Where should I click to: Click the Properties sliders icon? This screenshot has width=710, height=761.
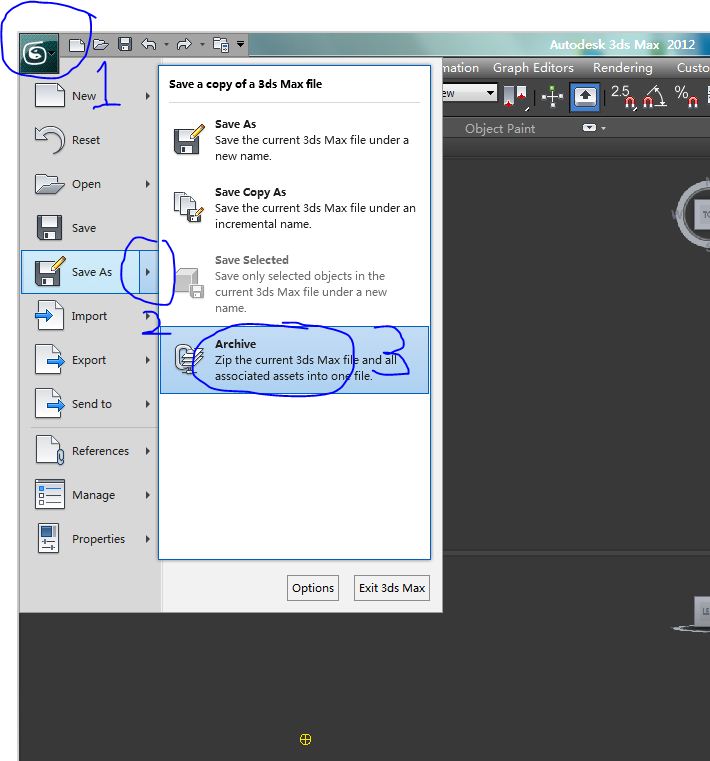[x=49, y=538]
